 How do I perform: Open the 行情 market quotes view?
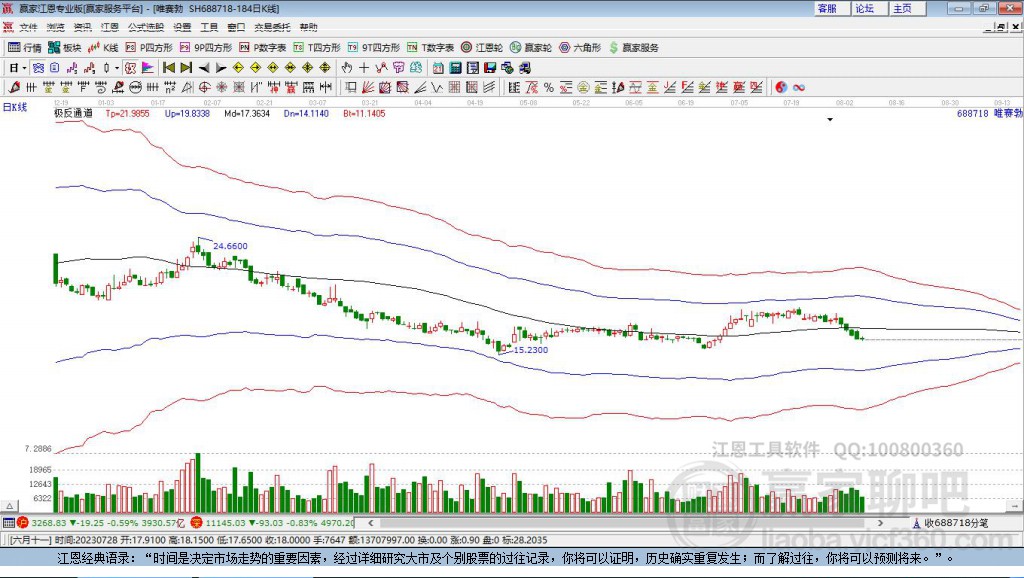(x=24, y=47)
